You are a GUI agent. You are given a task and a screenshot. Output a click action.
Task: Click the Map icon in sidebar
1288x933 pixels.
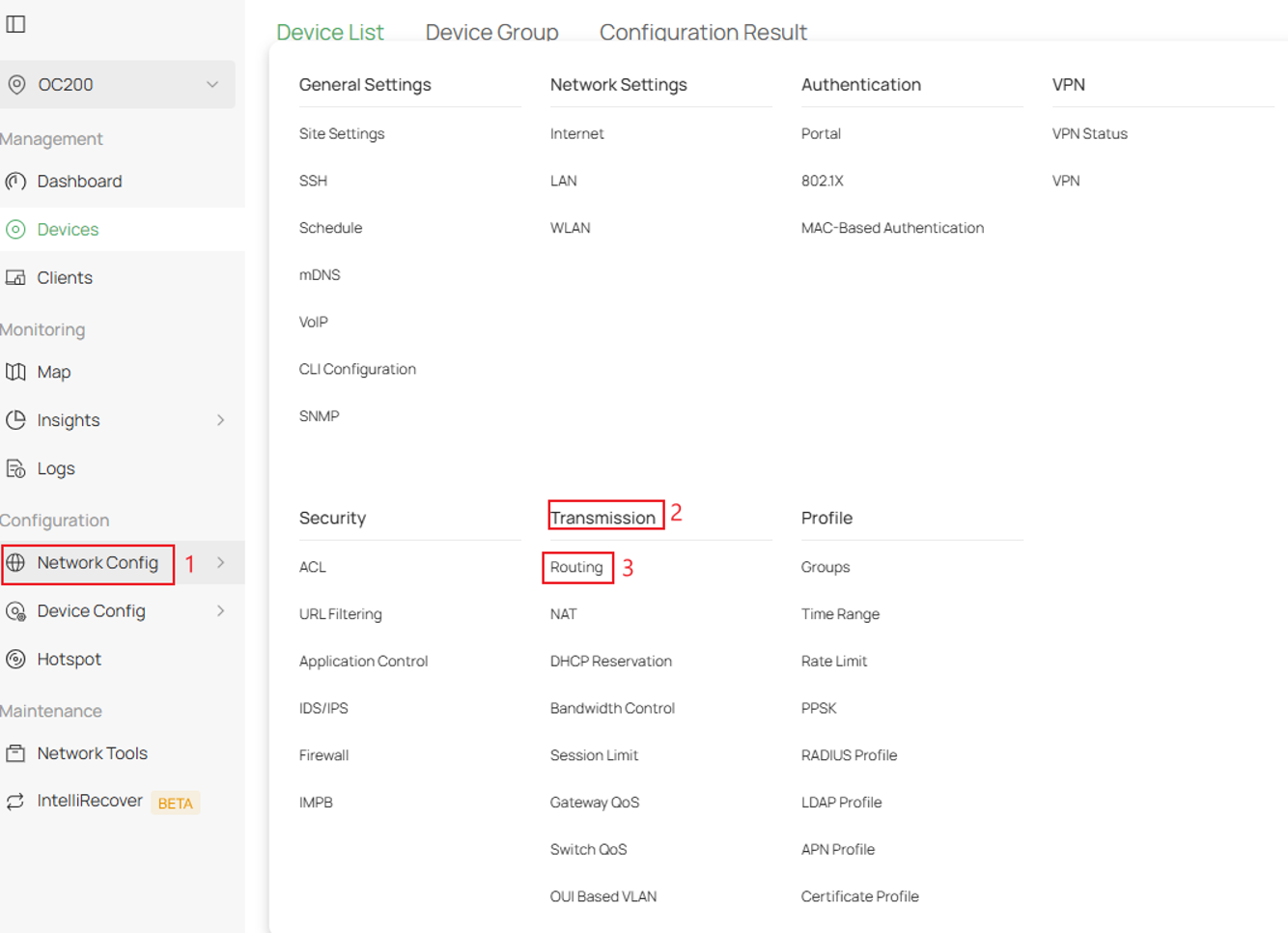15,372
